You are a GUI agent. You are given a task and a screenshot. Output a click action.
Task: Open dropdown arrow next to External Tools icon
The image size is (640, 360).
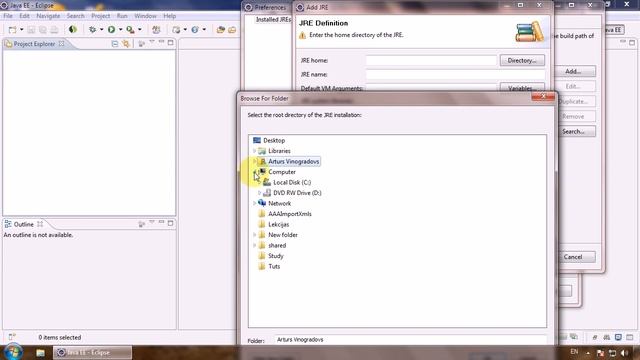point(140,30)
